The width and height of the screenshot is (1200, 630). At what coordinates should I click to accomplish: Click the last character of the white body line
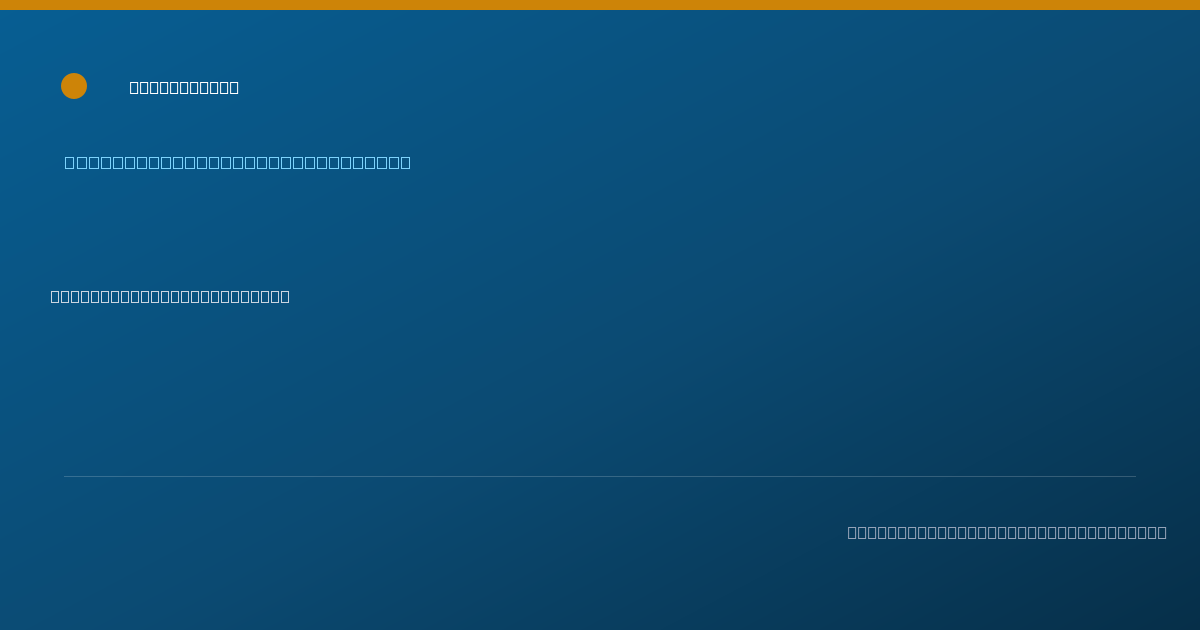pos(285,296)
